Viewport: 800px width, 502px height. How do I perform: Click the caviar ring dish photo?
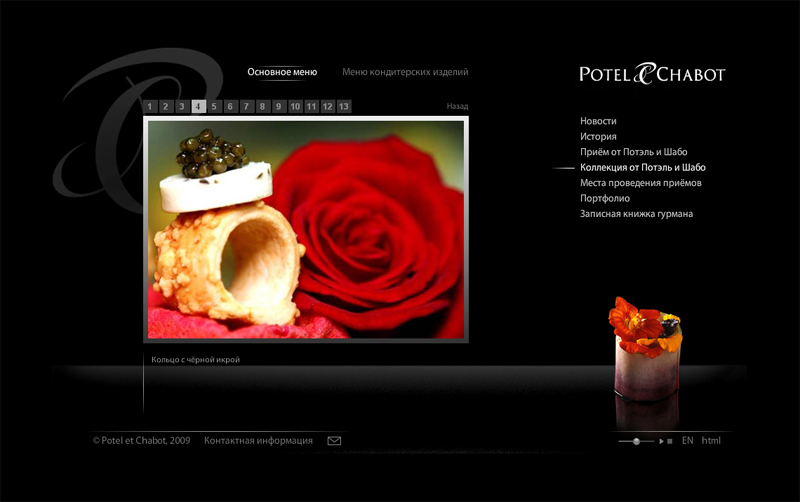[305, 230]
